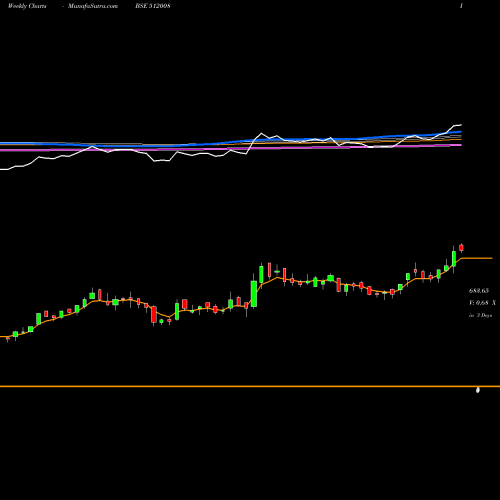
Task: Click the 'MunafaSutra.com' label
Action: point(93,6)
